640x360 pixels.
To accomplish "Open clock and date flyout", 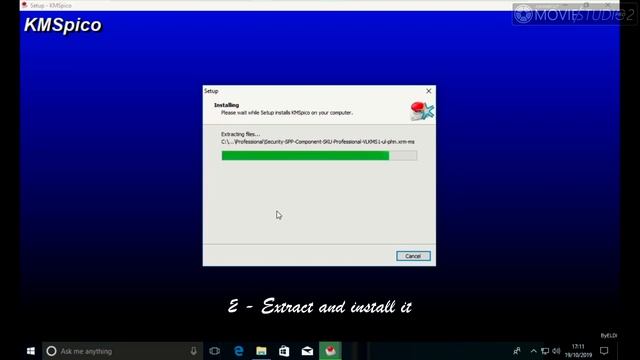I will pyautogui.click(x=578, y=351).
